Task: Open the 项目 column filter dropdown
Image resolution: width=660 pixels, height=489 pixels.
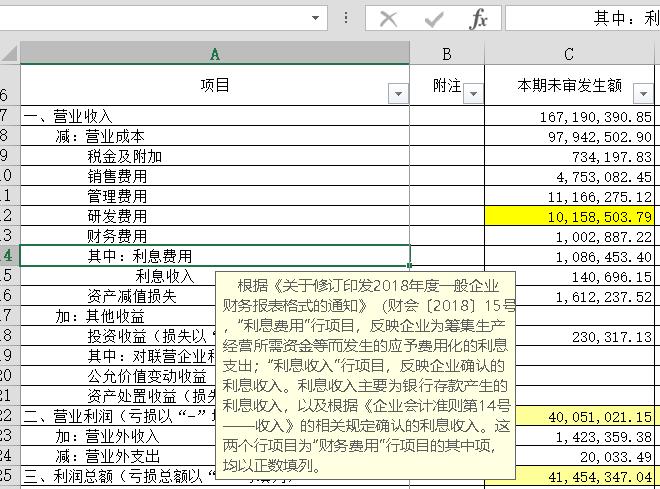Action: (398, 94)
